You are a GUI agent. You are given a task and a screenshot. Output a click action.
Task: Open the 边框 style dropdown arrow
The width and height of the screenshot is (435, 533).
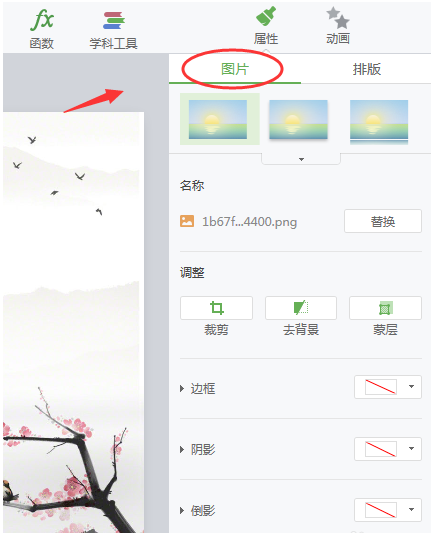[411, 386]
